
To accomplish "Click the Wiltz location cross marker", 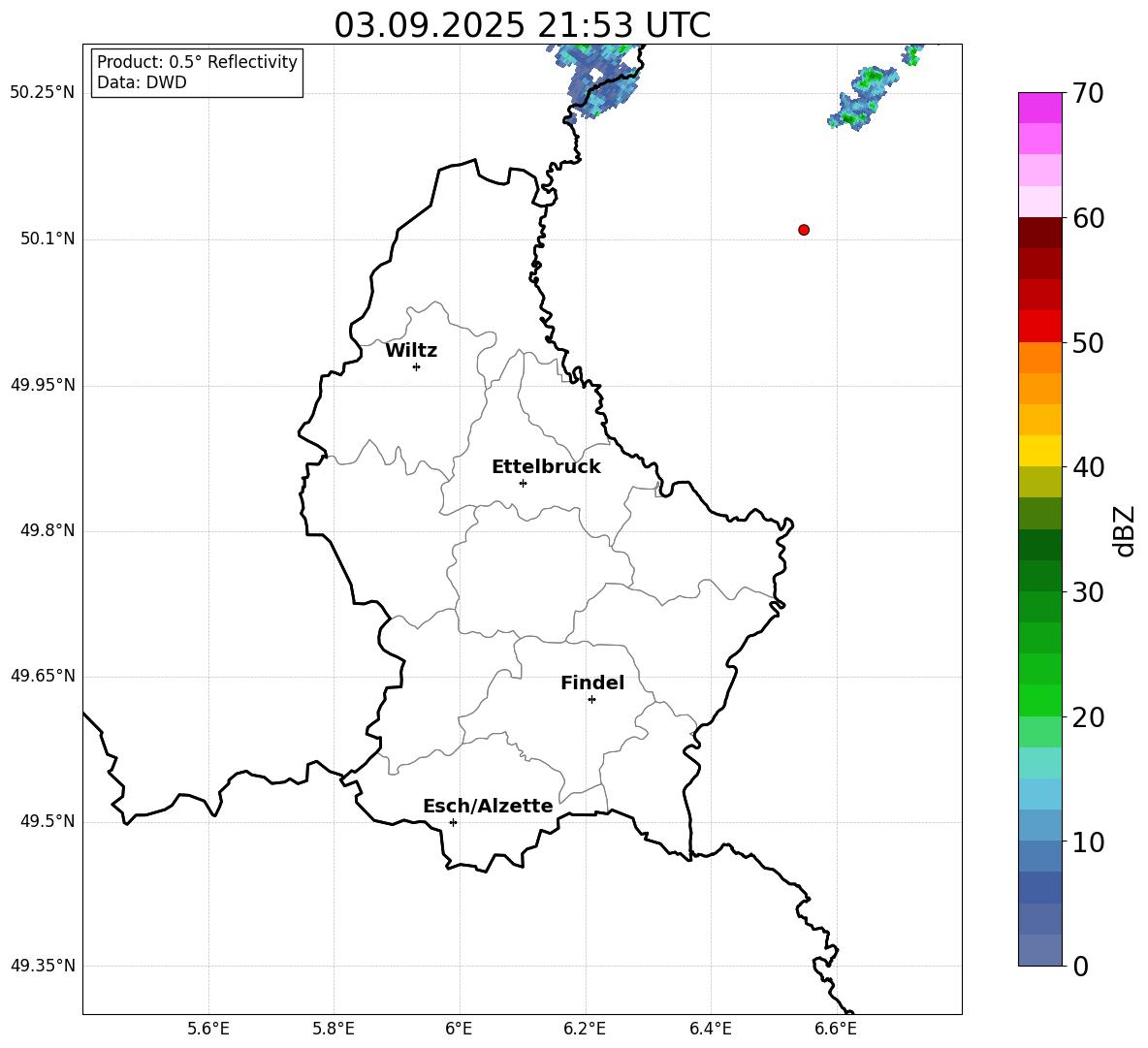I will click(x=416, y=366).
